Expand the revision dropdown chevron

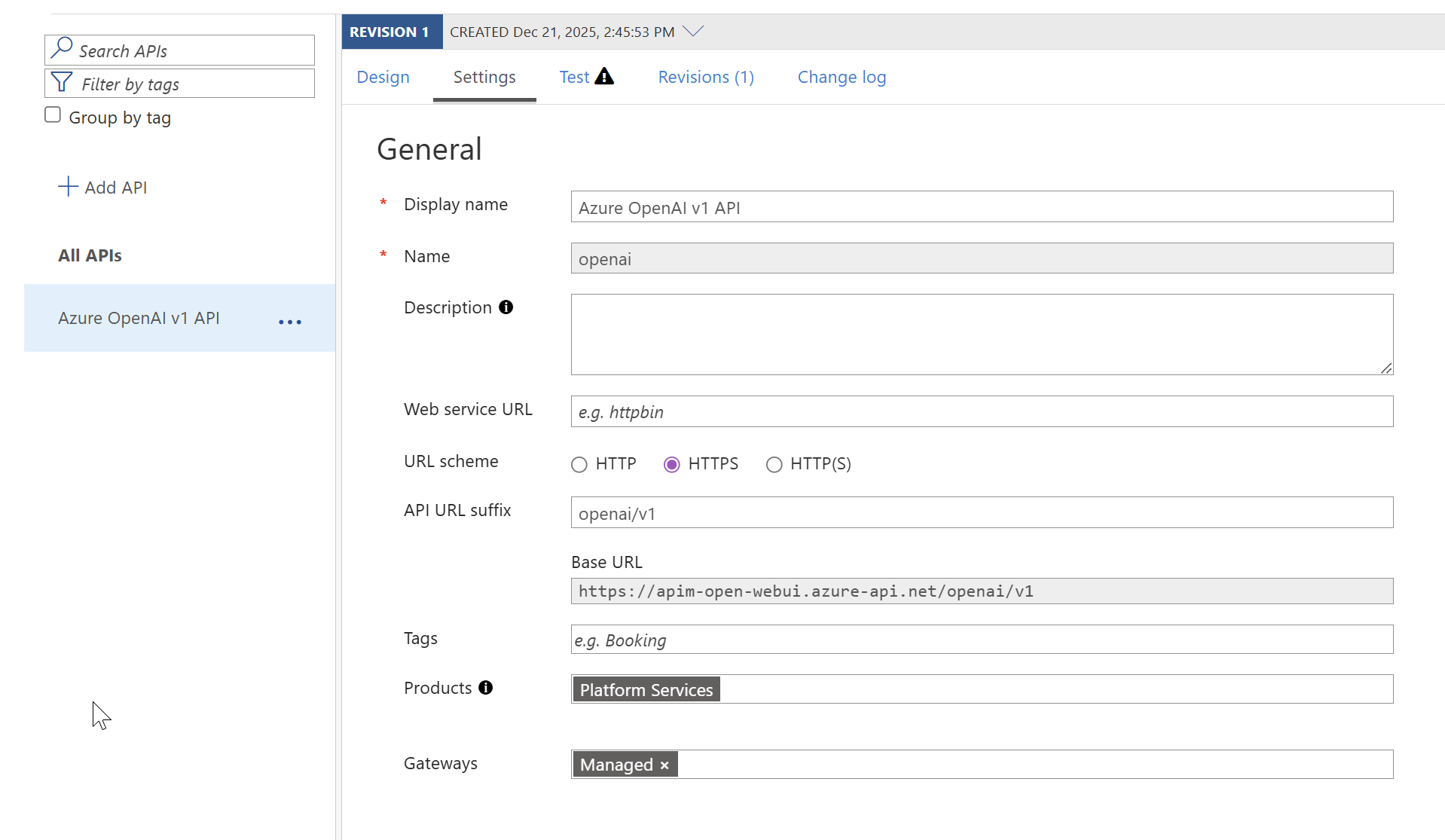(x=693, y=31)
